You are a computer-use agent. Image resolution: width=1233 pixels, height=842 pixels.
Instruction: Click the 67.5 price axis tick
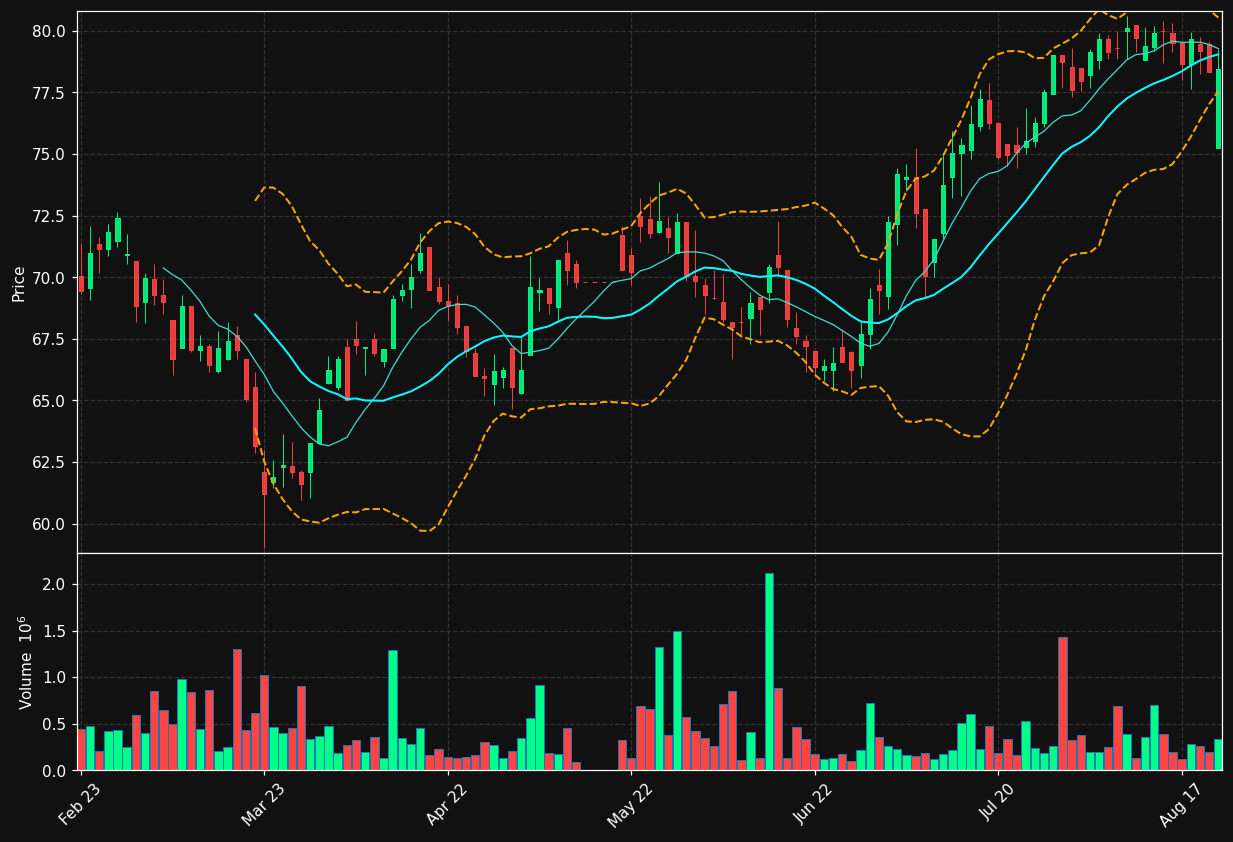tap(48, 339)
